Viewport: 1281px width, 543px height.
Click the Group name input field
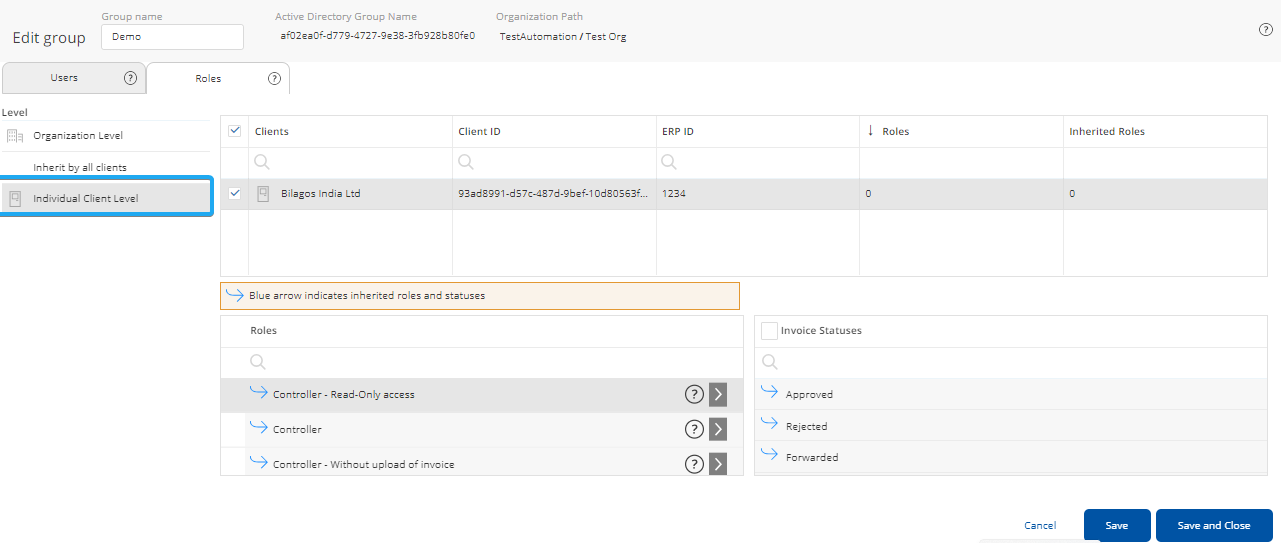click(172, 37)
